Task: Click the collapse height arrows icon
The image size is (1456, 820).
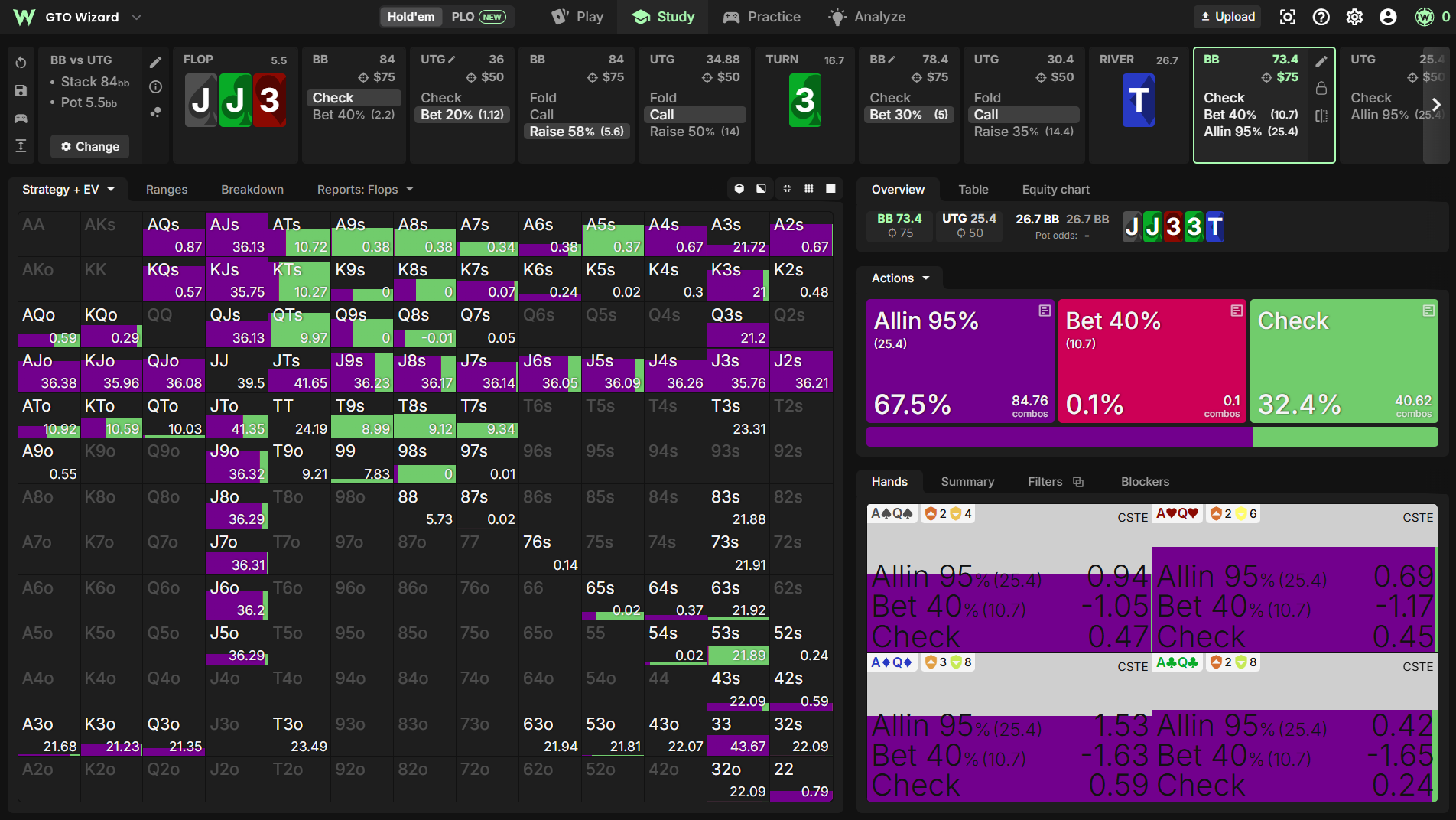Action: point(21,145)
